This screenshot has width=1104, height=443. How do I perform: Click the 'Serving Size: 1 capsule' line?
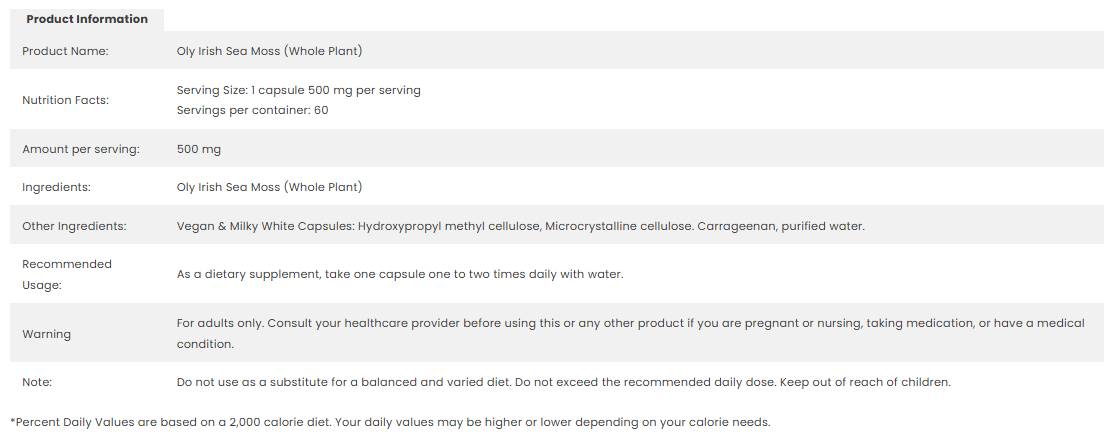pos(298,90)
